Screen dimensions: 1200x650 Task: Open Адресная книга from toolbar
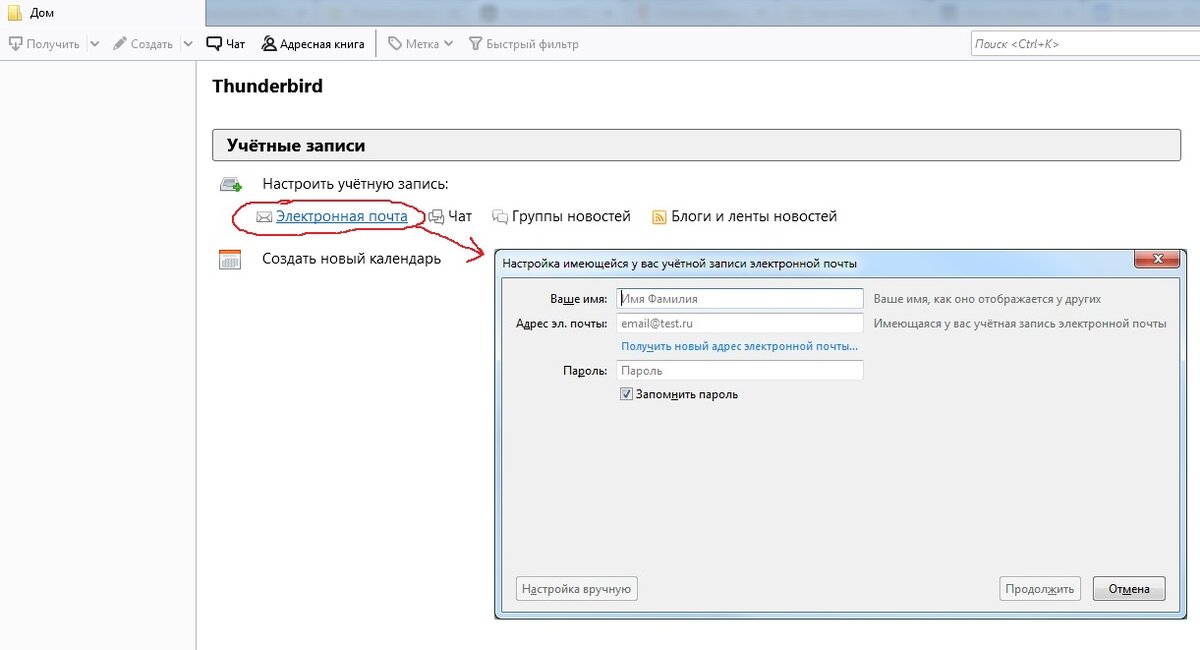click(x=312, y=44)
